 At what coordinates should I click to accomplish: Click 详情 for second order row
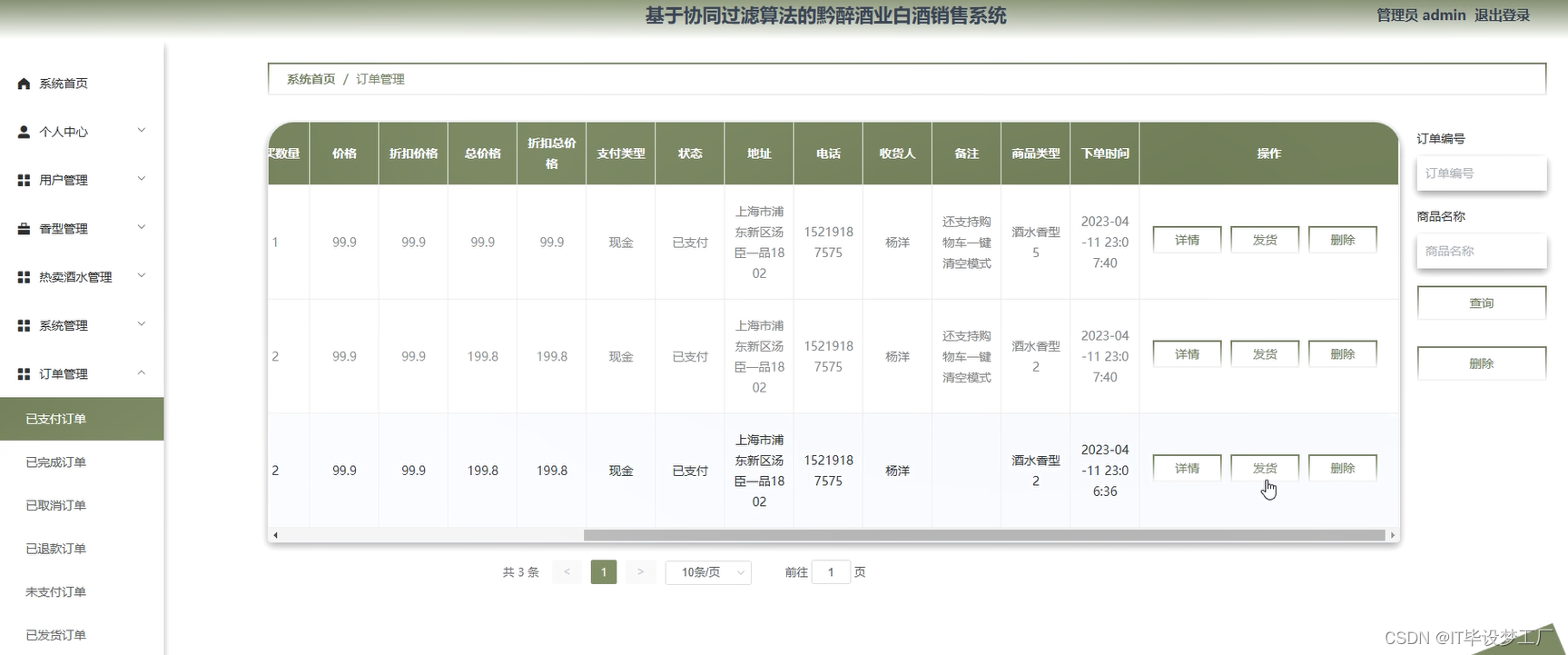1187,354
